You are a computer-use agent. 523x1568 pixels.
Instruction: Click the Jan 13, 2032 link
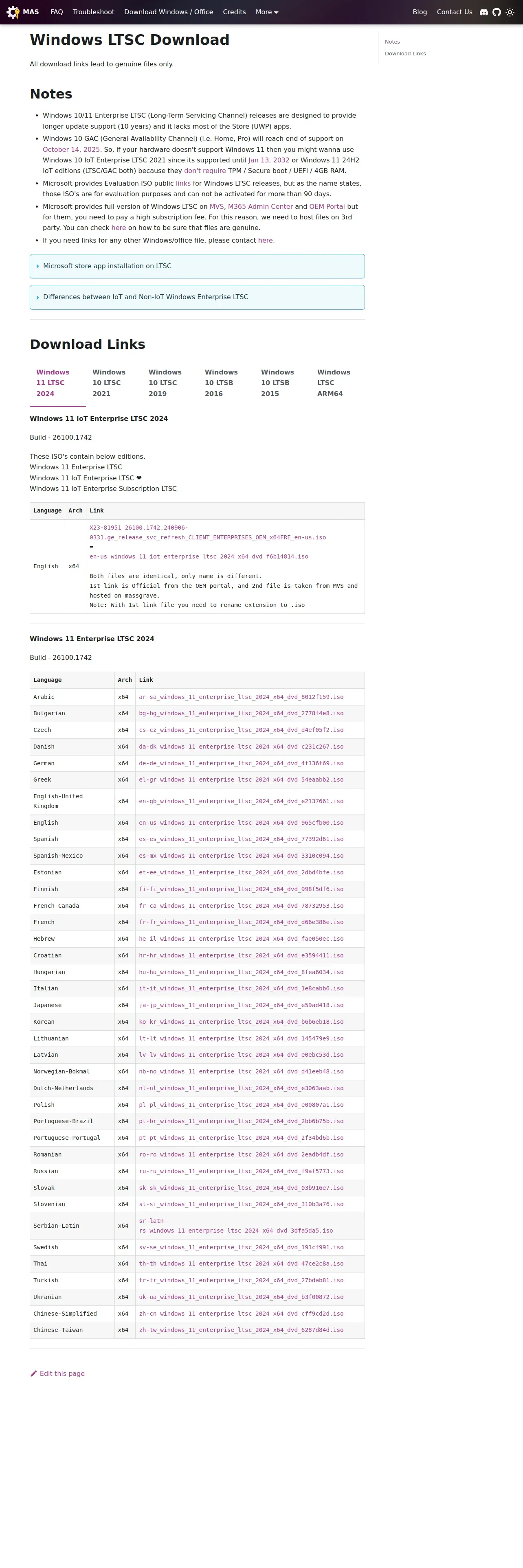coord(268,160)
